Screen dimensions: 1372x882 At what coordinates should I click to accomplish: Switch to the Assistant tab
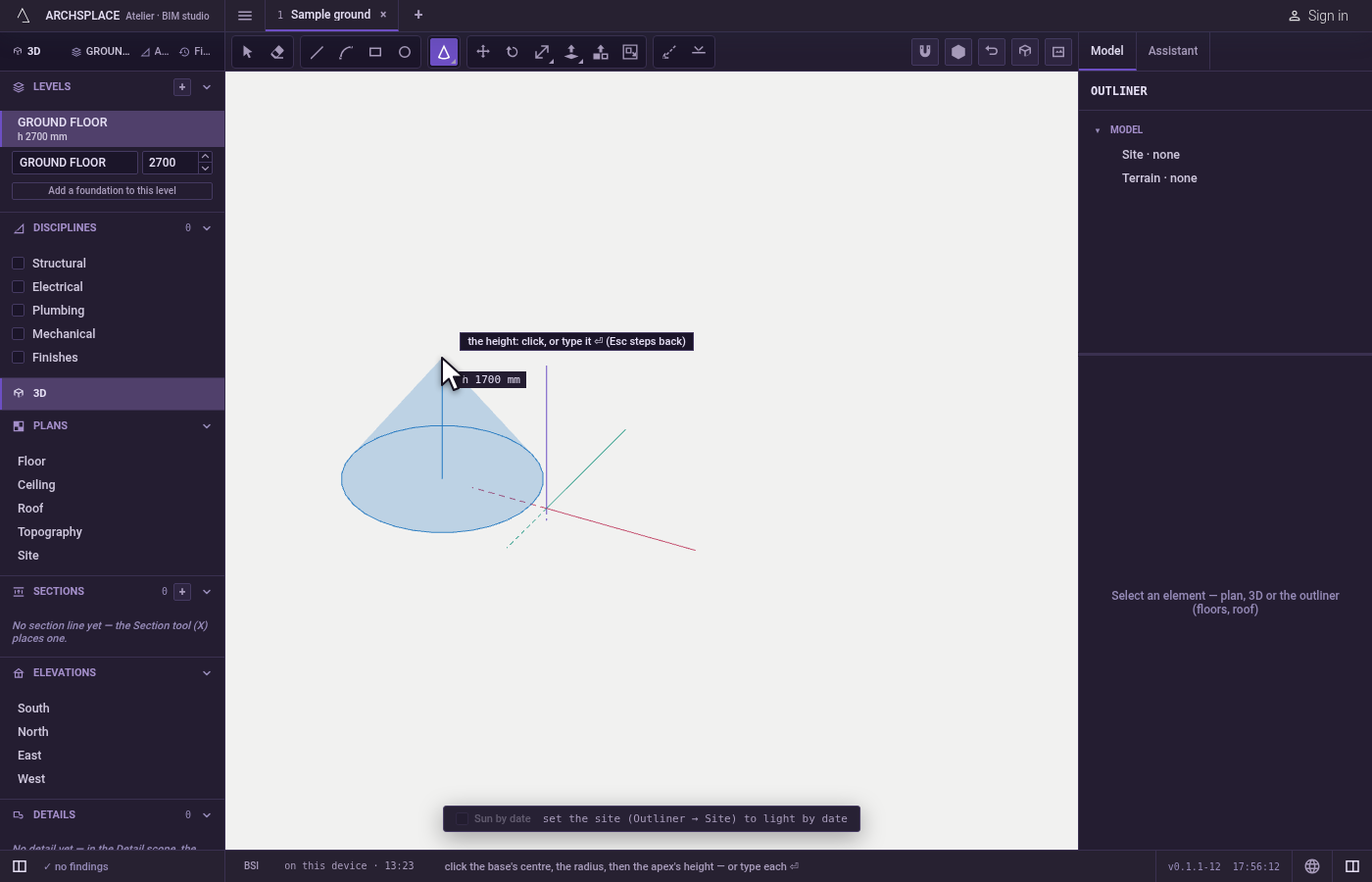(x=1173, y=51)
